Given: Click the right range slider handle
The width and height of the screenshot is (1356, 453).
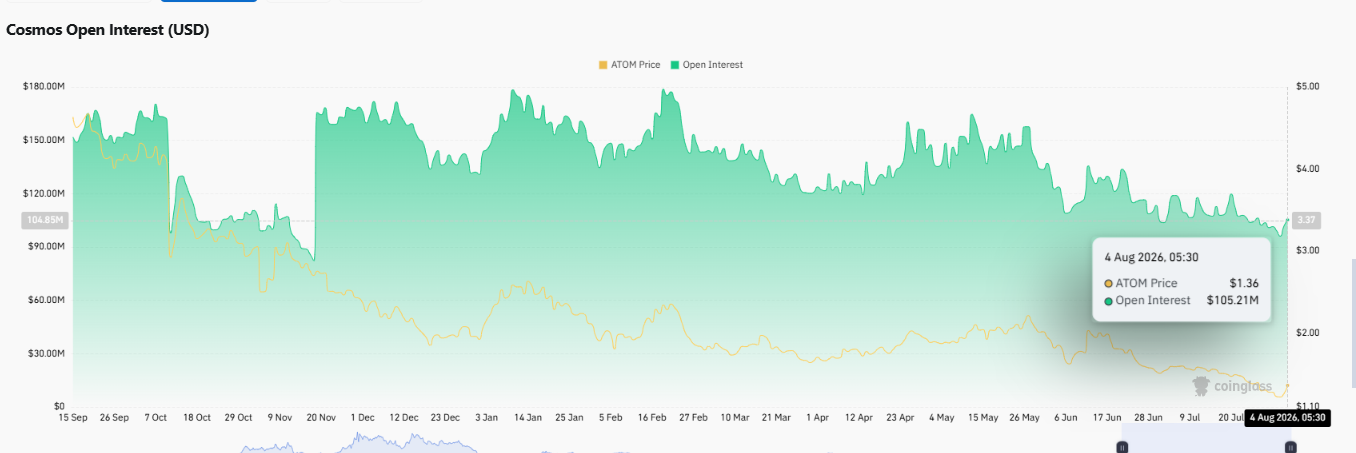Looking at the screenshot, I should [1290, 446].
